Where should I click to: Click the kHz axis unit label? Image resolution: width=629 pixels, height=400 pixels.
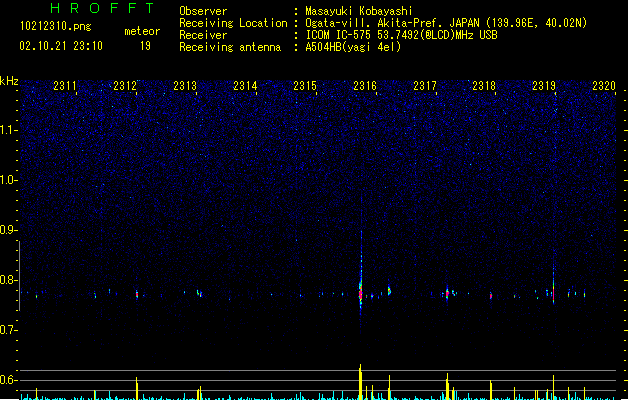(9, 81)
